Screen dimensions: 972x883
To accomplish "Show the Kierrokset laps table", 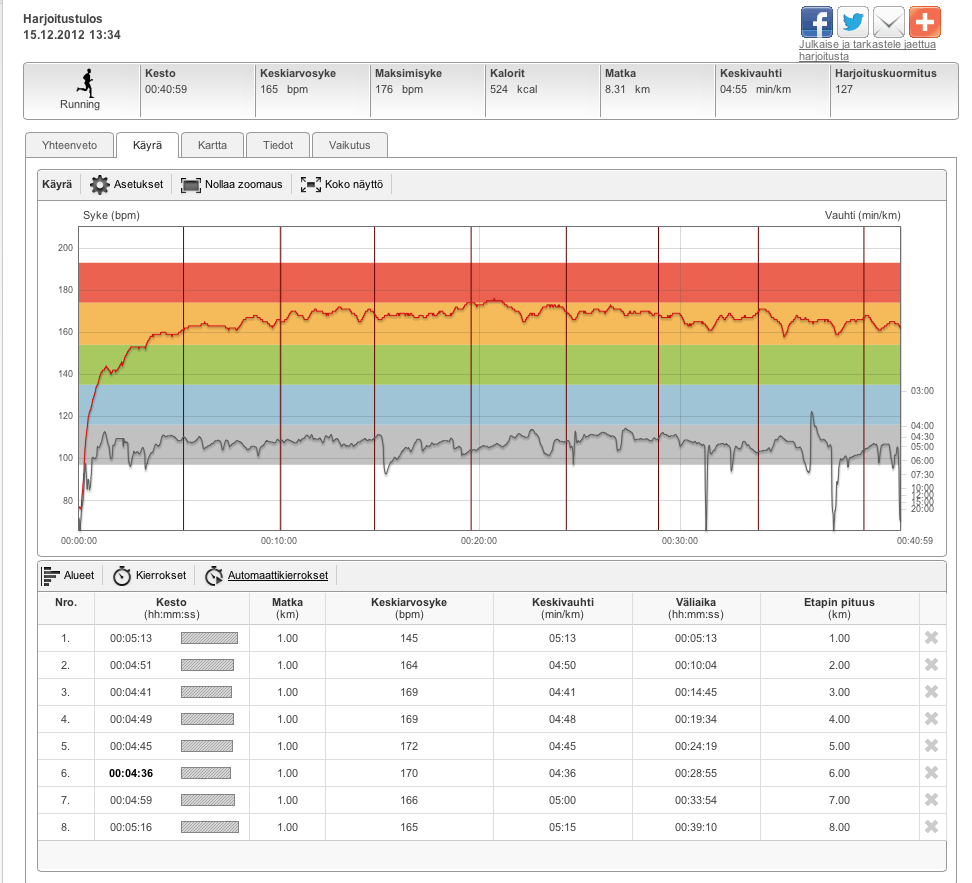I will (161, 575).
